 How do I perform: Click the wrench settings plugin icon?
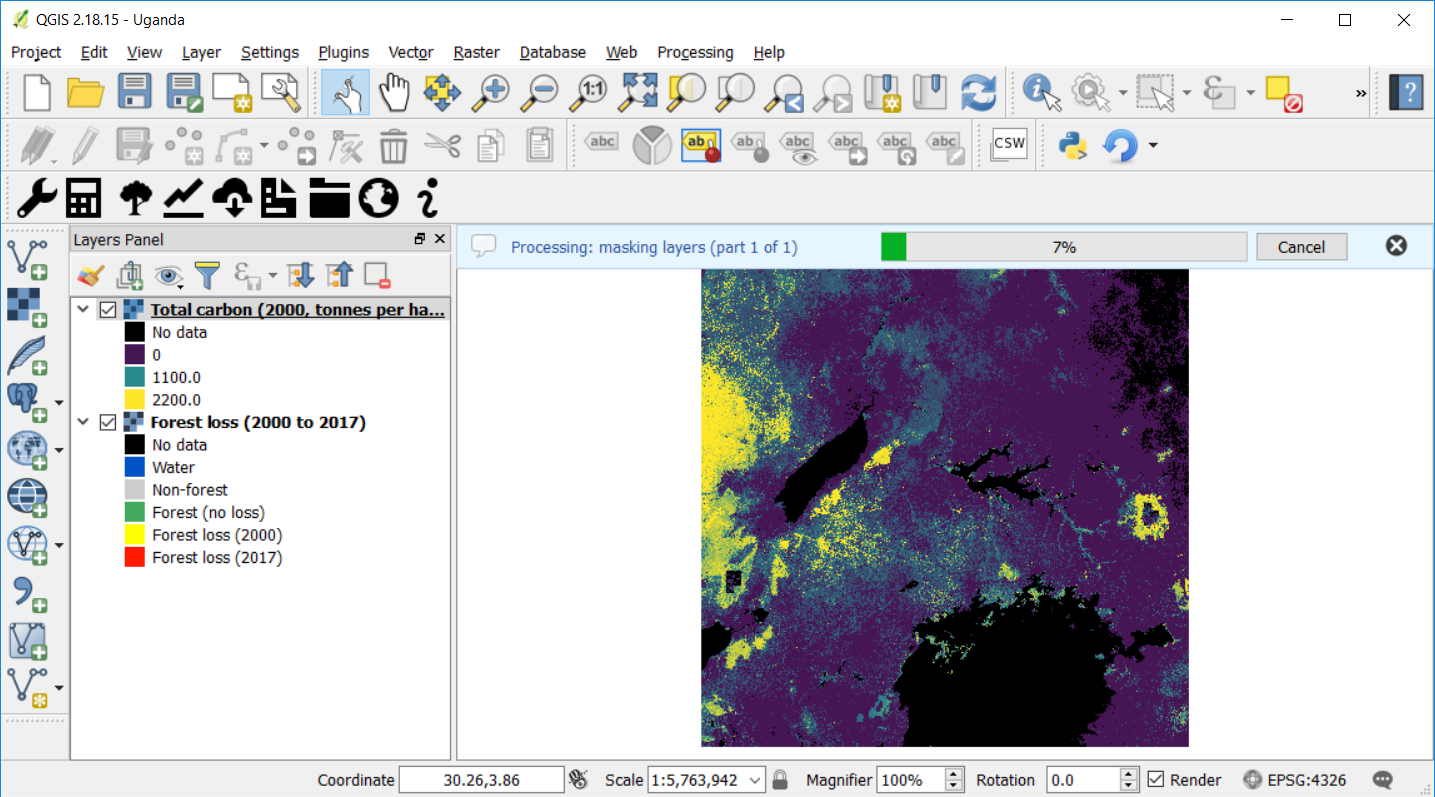click(36, 198)
